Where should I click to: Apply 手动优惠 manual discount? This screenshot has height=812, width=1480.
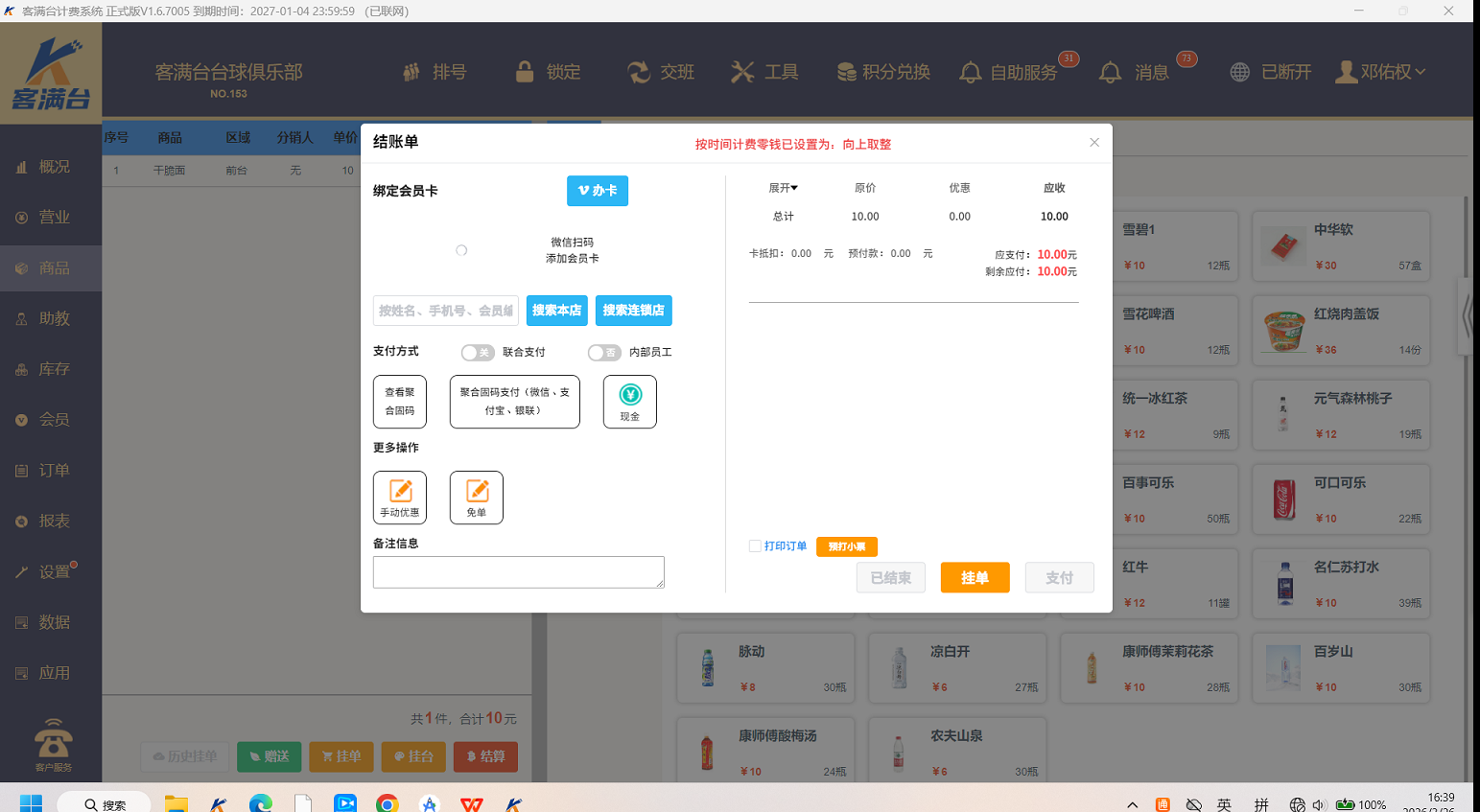pyautogui.click(x=400, y=498)
